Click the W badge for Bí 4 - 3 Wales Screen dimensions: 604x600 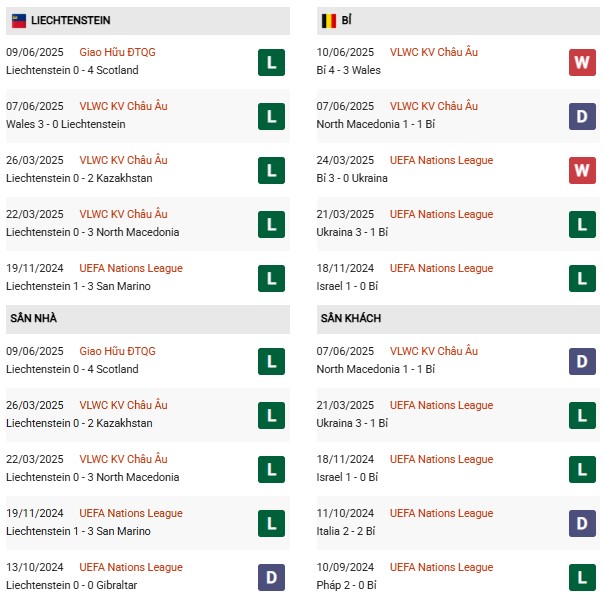pyautogui.click(x=582, y=62)
